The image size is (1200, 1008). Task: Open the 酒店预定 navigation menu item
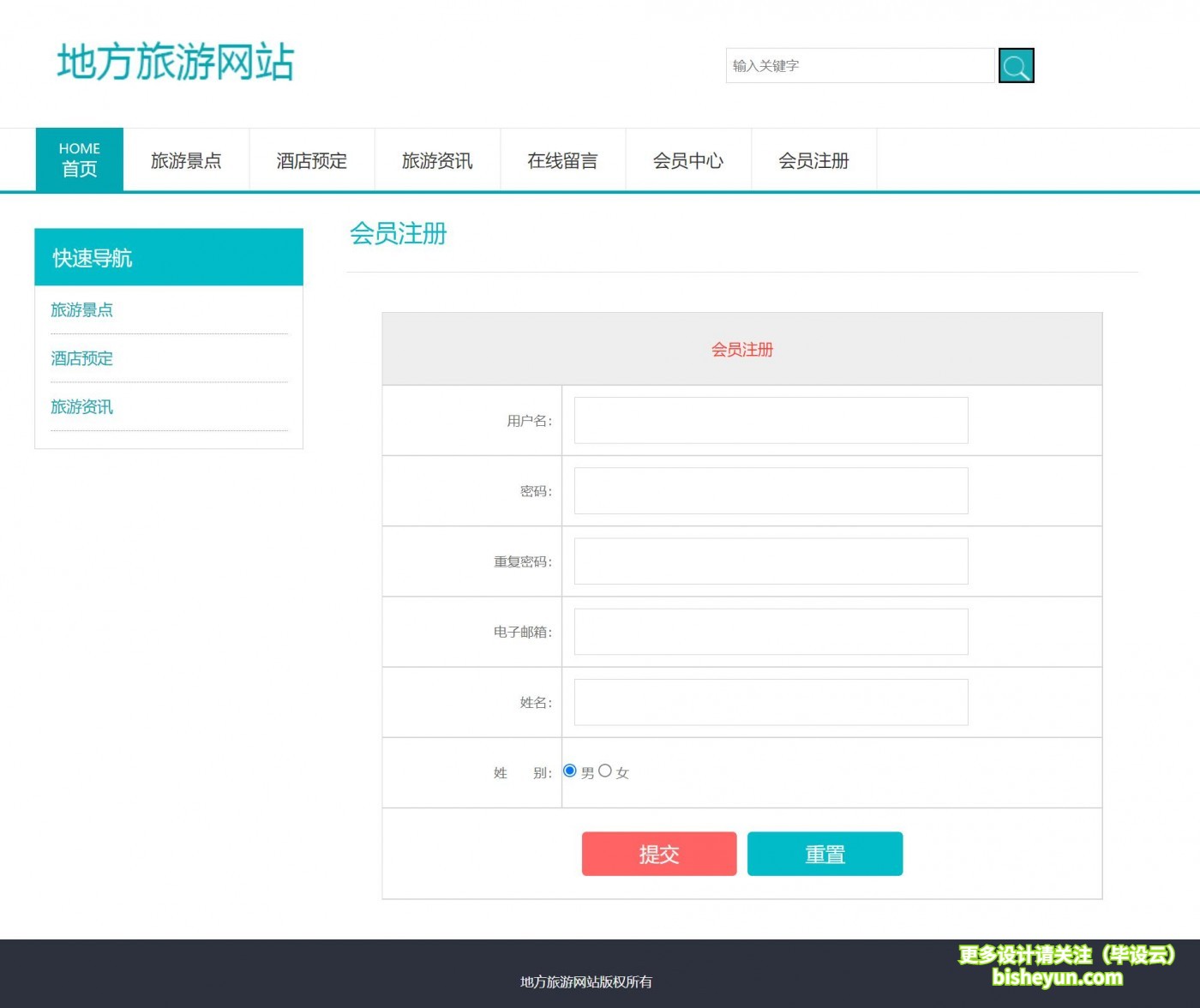click(311, 160)
